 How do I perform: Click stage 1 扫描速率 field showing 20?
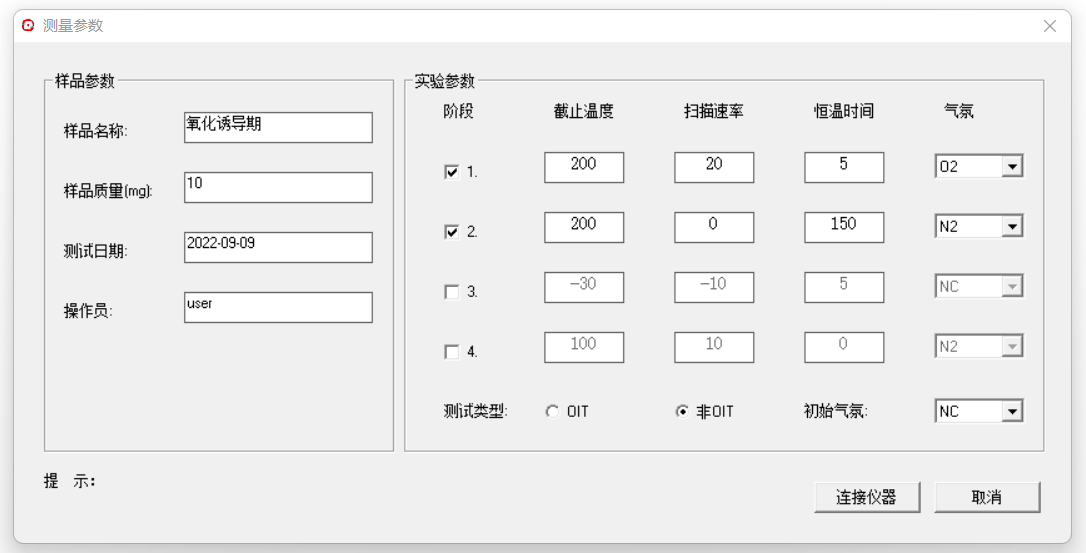coord(714,167)
